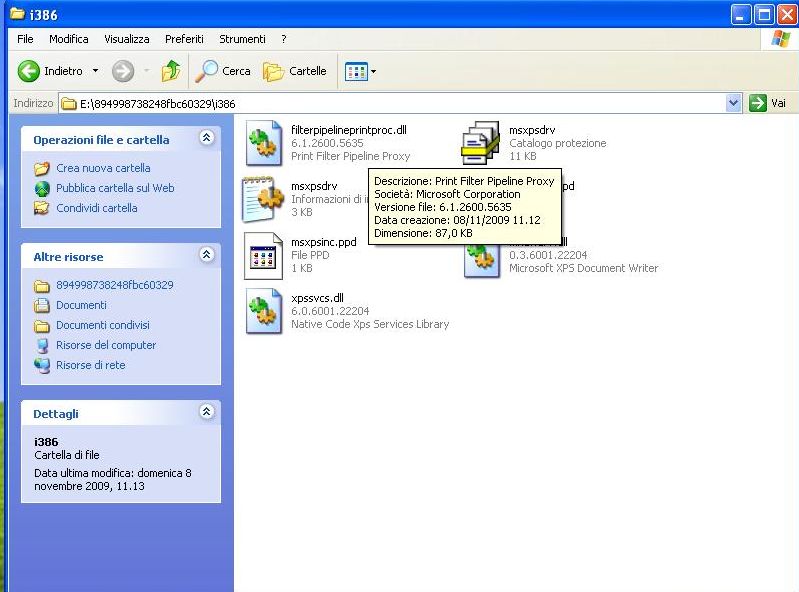Image resolution: width=799 pixels, height=592 pixels.
Task: Open the Visualizza menu
Action: coord(126,39)
